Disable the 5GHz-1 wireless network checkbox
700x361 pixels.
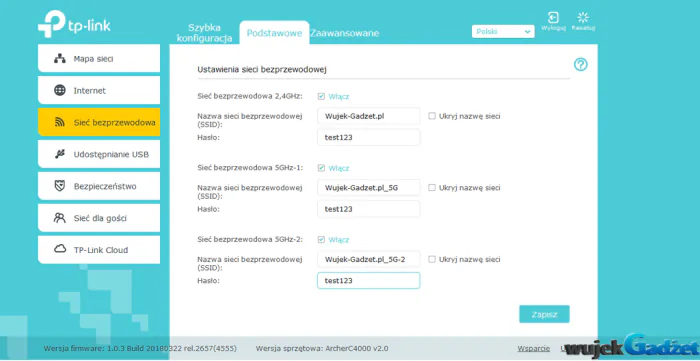[x=321, y=168]
